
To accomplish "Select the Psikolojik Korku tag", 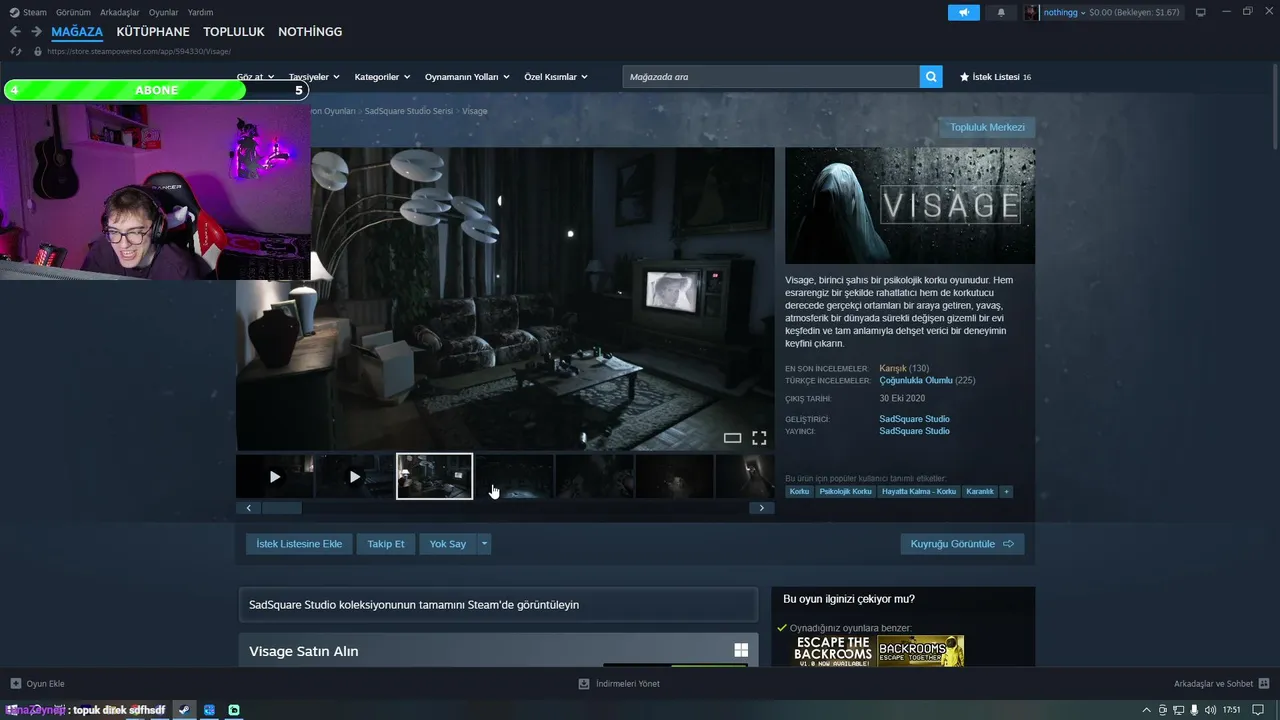I will [846, 492].
